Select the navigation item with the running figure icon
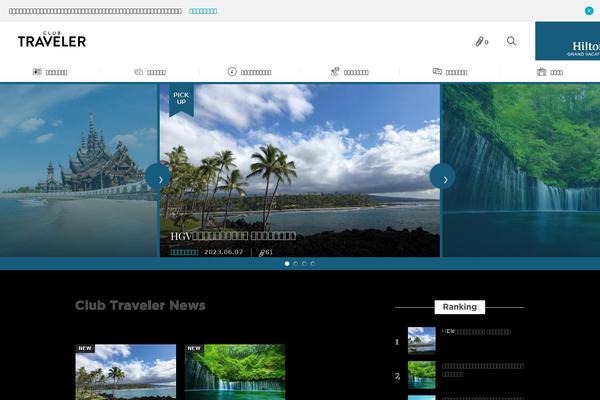 349,72
